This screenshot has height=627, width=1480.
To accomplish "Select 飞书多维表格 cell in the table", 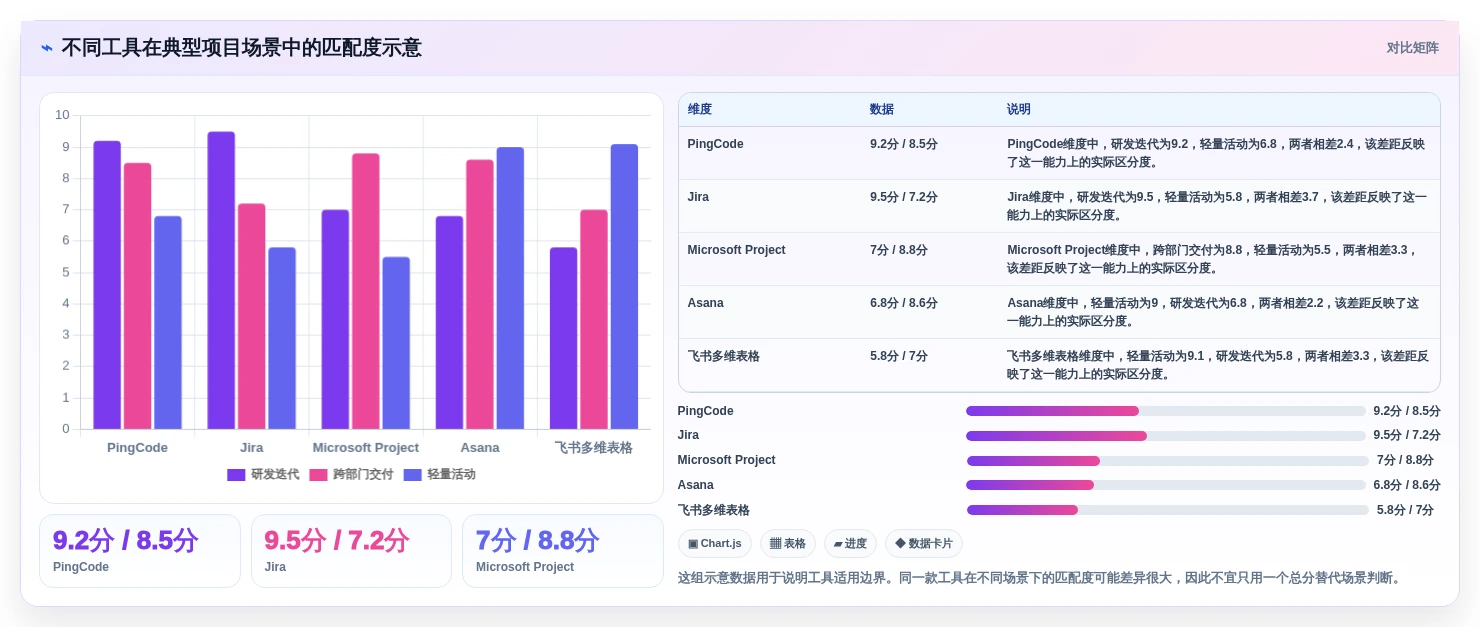I will (723, 356).
